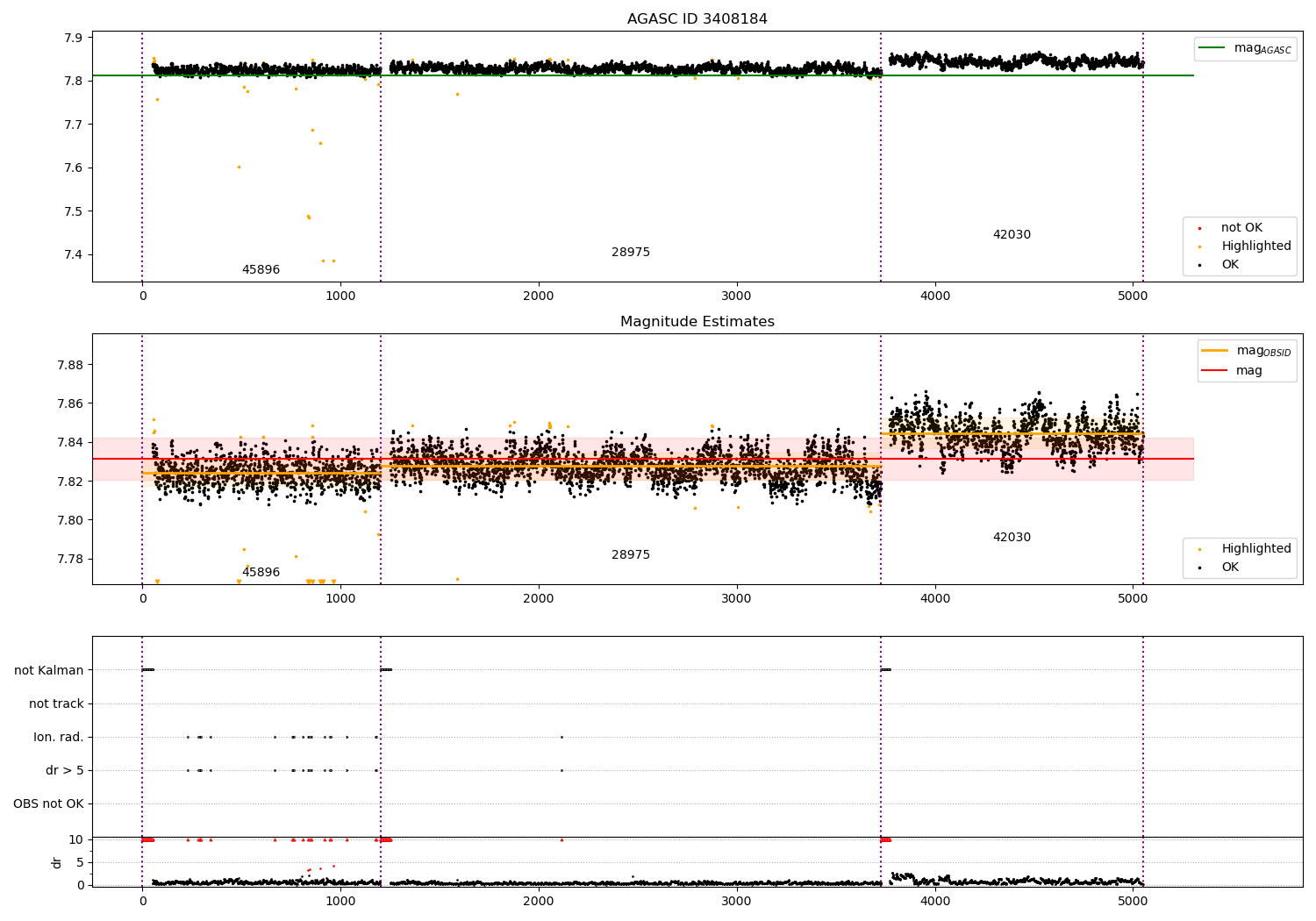Image resolution: width=1316 pixels, height=921 pixels.
Task: Click the 3000 x-tick under the bottom plot
Action: pyautogui.click(x=736, y=899)
